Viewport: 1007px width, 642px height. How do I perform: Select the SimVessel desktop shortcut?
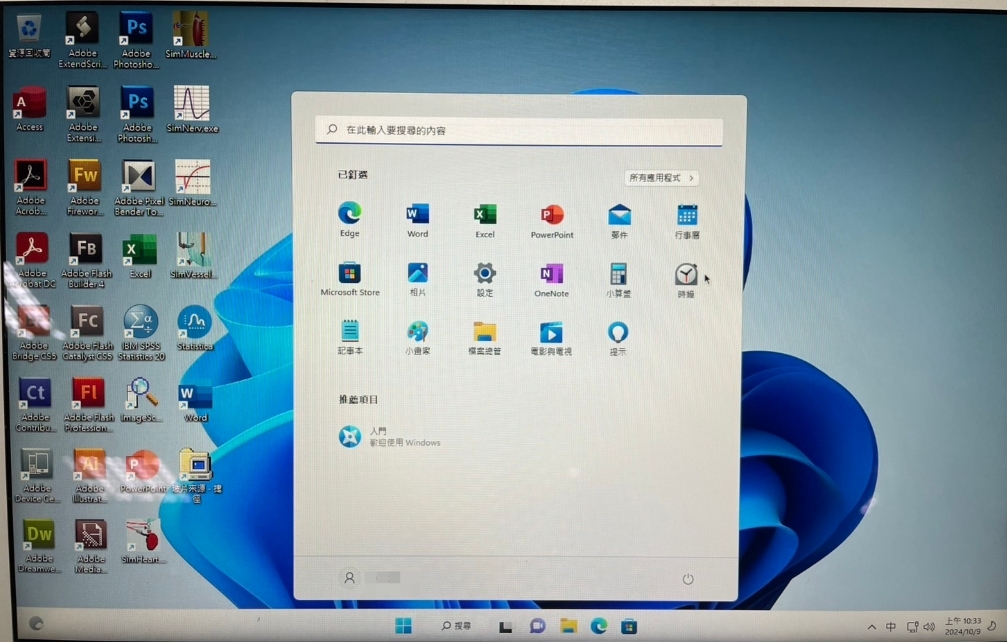point(193,256)
